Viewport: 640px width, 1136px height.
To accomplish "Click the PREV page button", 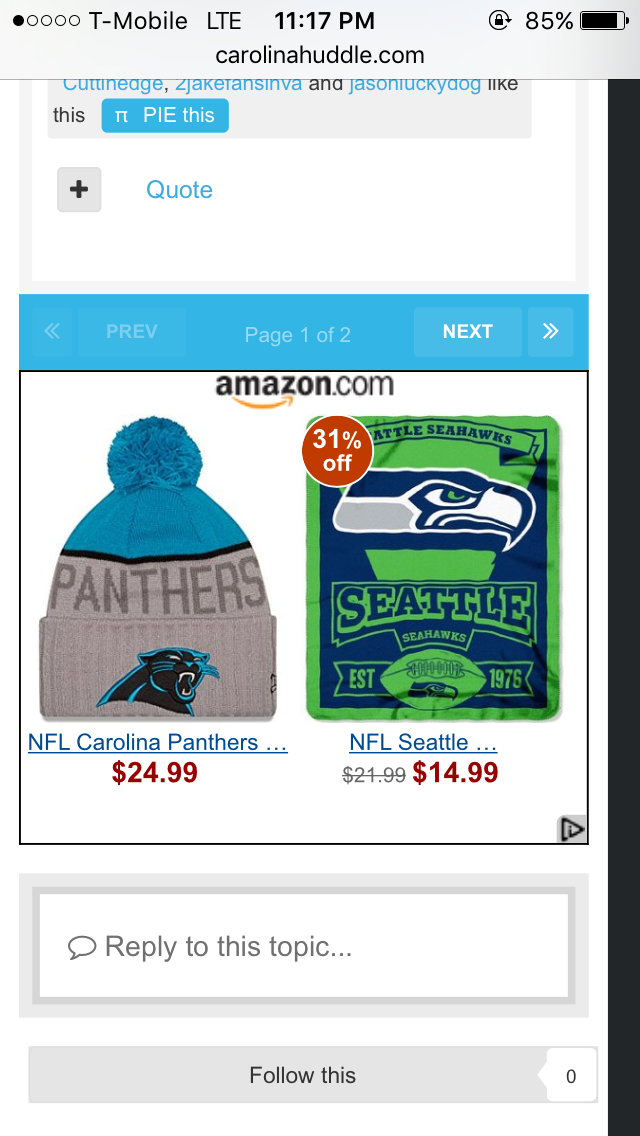I will [x=132, y=332].
